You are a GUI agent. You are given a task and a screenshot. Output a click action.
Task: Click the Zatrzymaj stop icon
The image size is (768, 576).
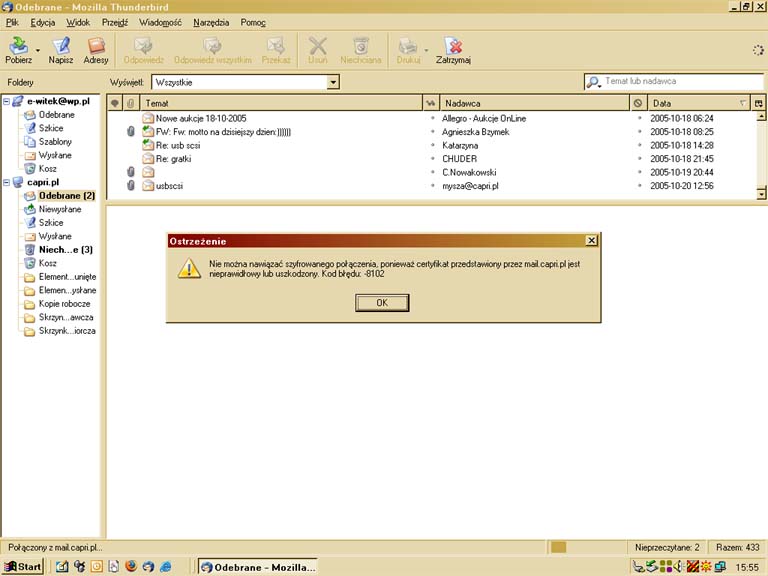[x=454, y=46]
